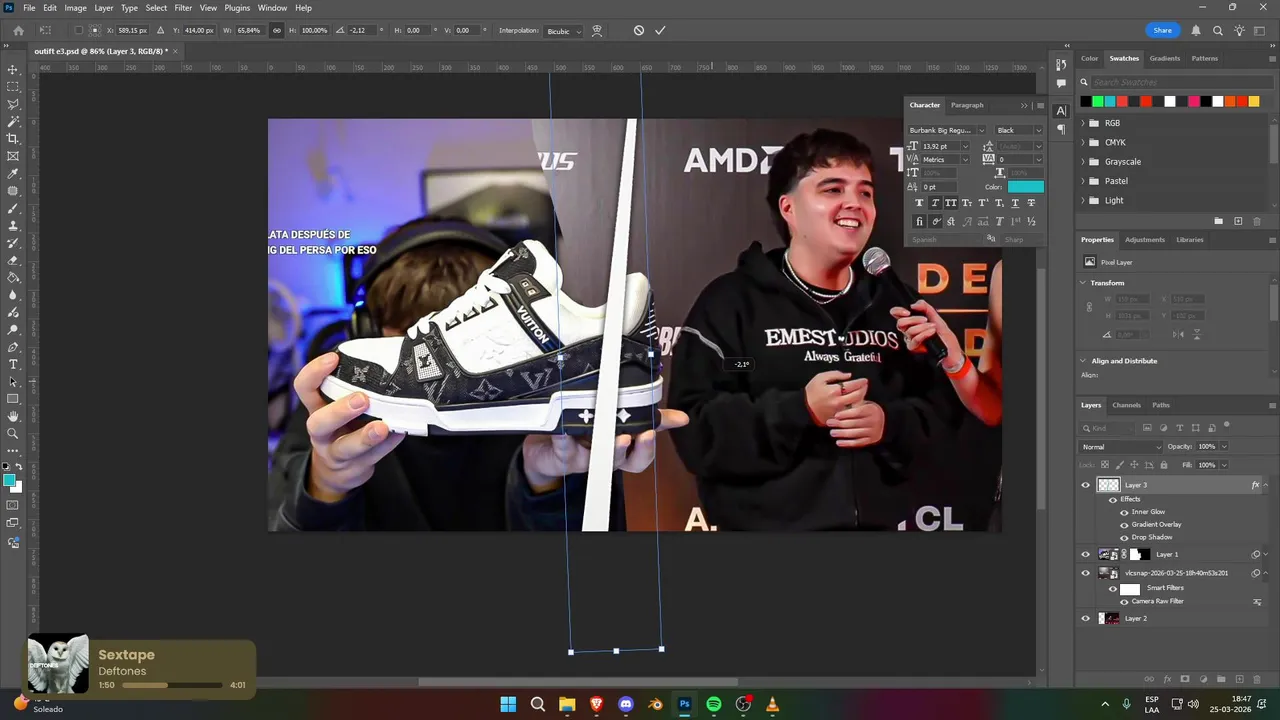
Task: Open the font style Black dropdown
Action: (1019, 130)
